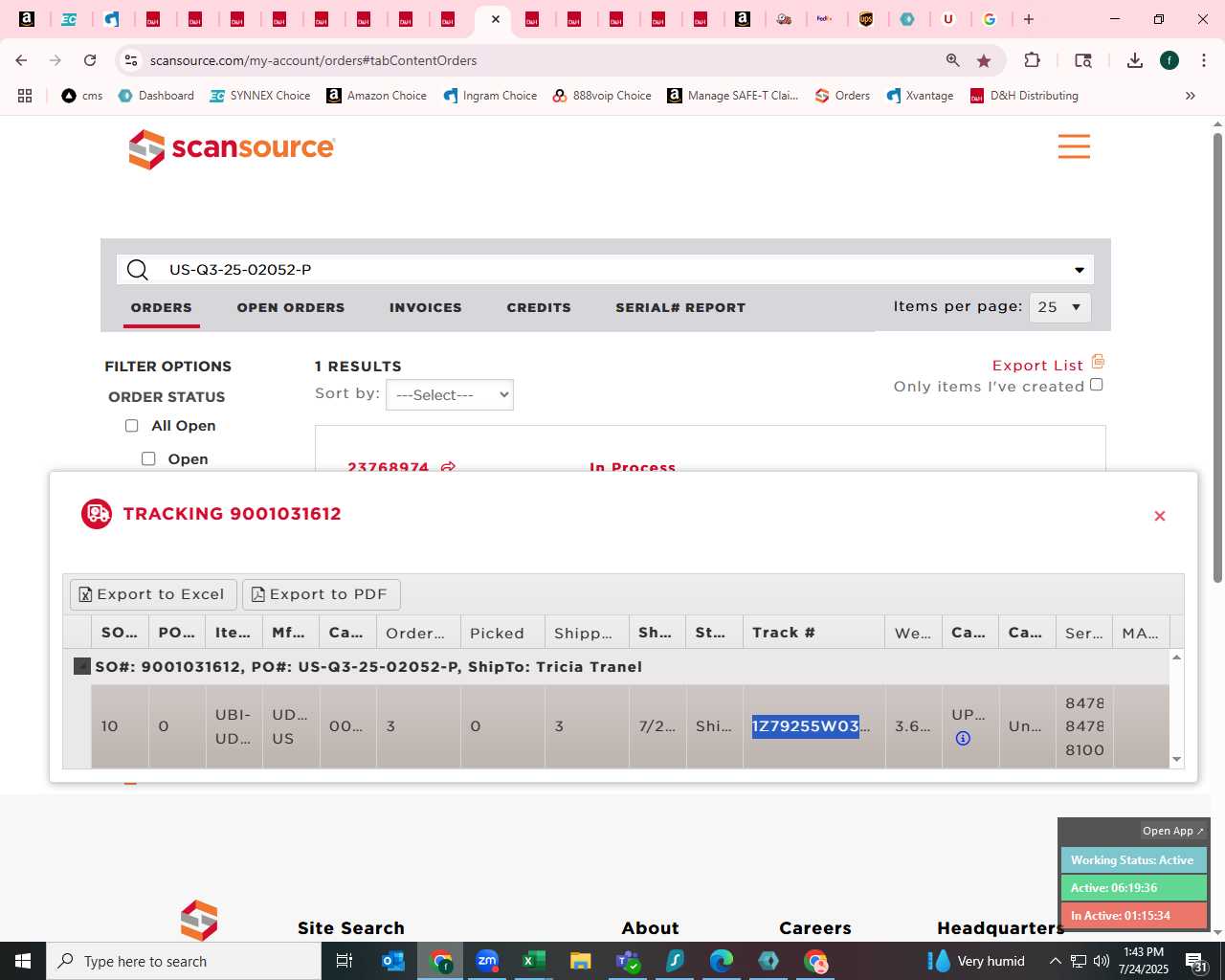
Task: Open Outlook from the taskbar
Action: [393, 961]
